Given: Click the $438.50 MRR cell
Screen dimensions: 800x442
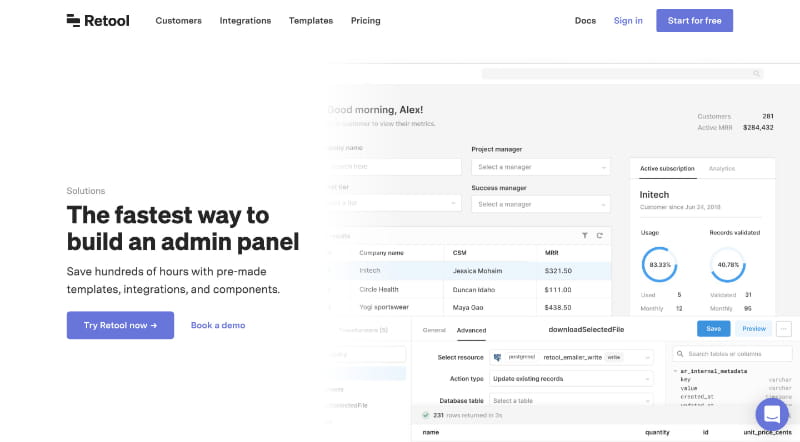Looking at the screenshot, I should (x=558, y=307).
